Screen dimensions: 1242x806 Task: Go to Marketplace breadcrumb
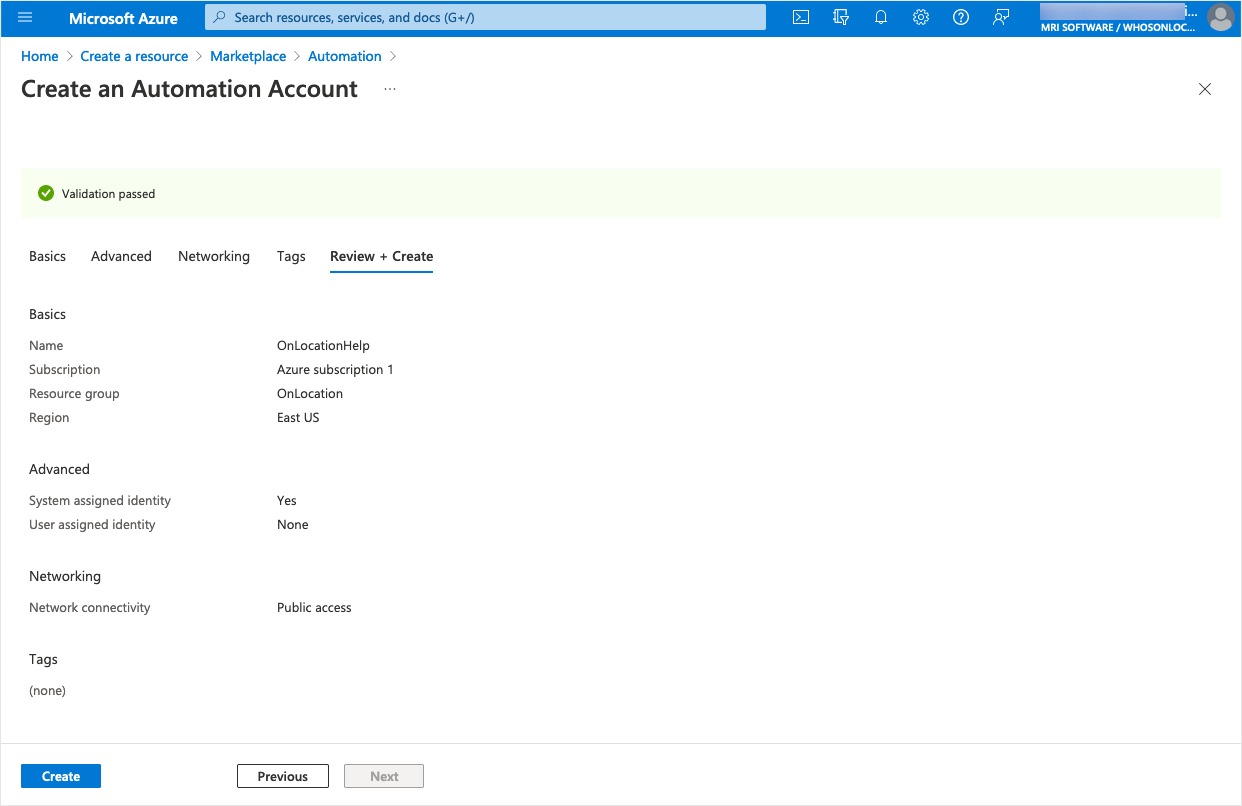(x=248, y=56)
